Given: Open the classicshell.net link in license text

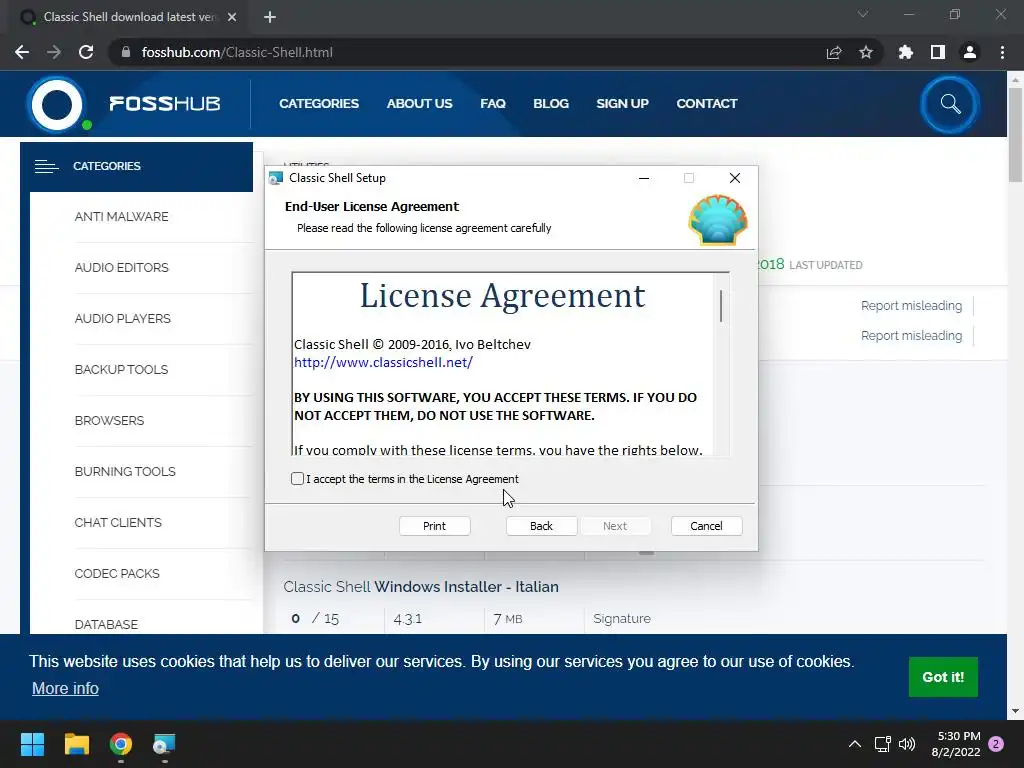Looking at the screenshot, I should [383, 362].
